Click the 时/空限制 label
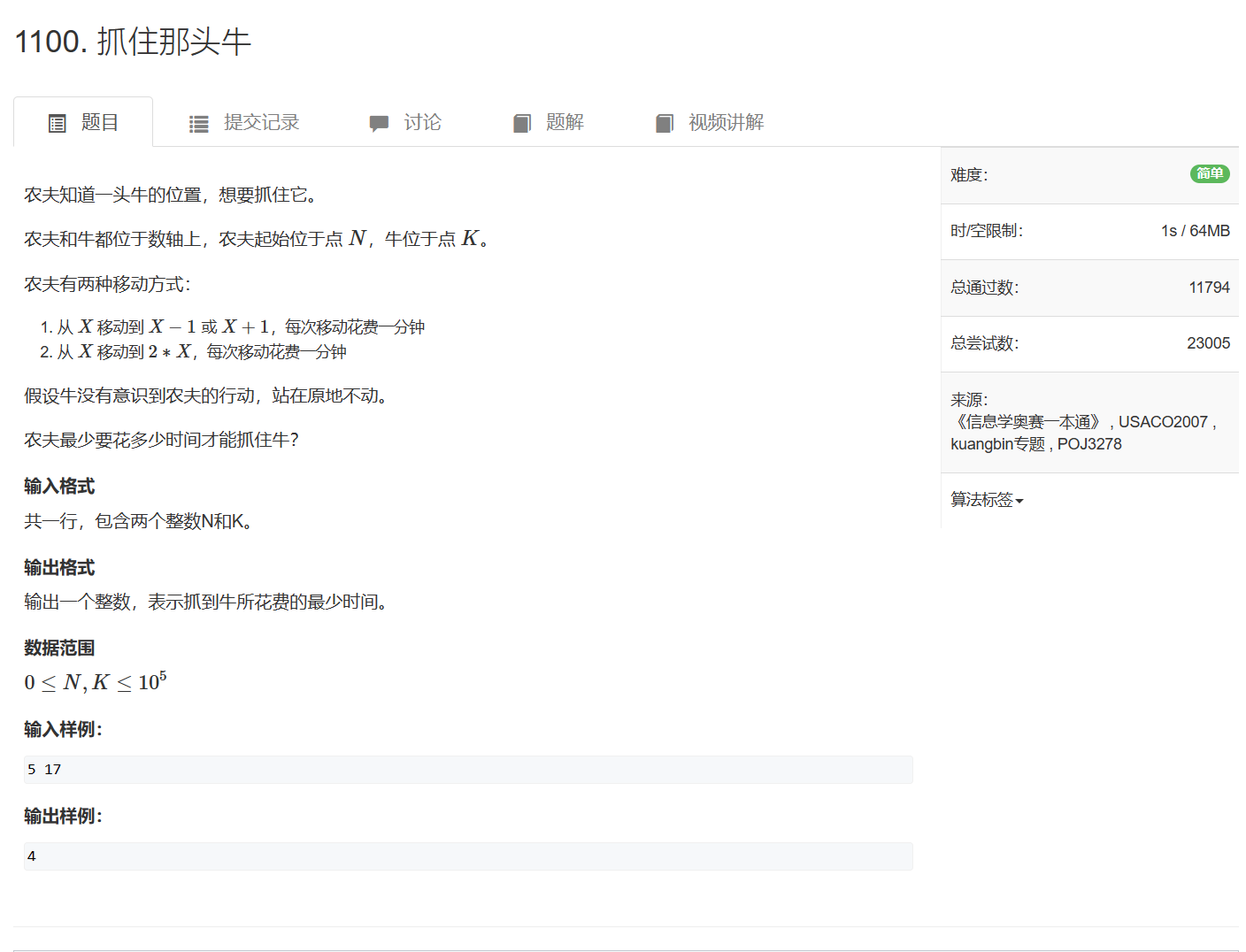This screenshot has width=1246, height=952. coord(987,231)
